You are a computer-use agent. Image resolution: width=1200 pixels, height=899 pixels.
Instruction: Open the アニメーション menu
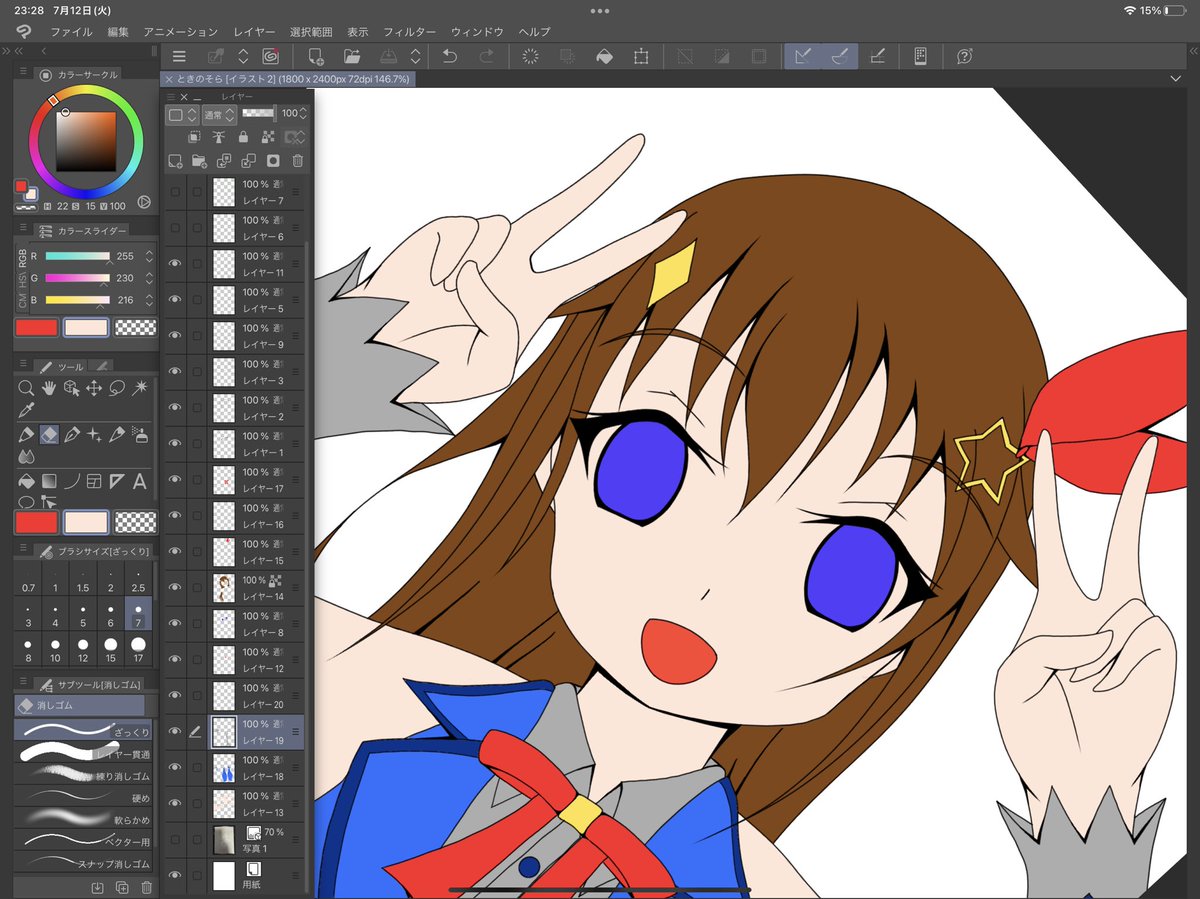point(180,32)
